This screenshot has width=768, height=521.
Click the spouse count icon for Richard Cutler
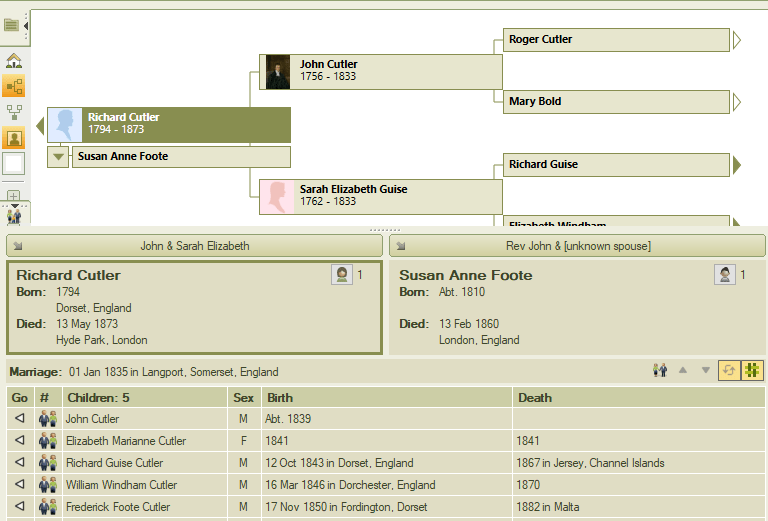pyautogui.click(x=342, y=275)
